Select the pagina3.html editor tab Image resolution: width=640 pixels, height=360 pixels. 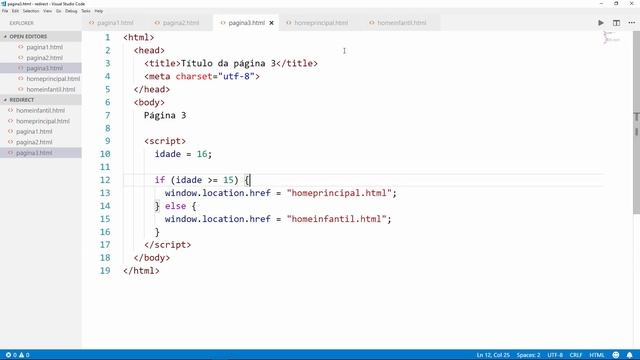click(246, 23)
